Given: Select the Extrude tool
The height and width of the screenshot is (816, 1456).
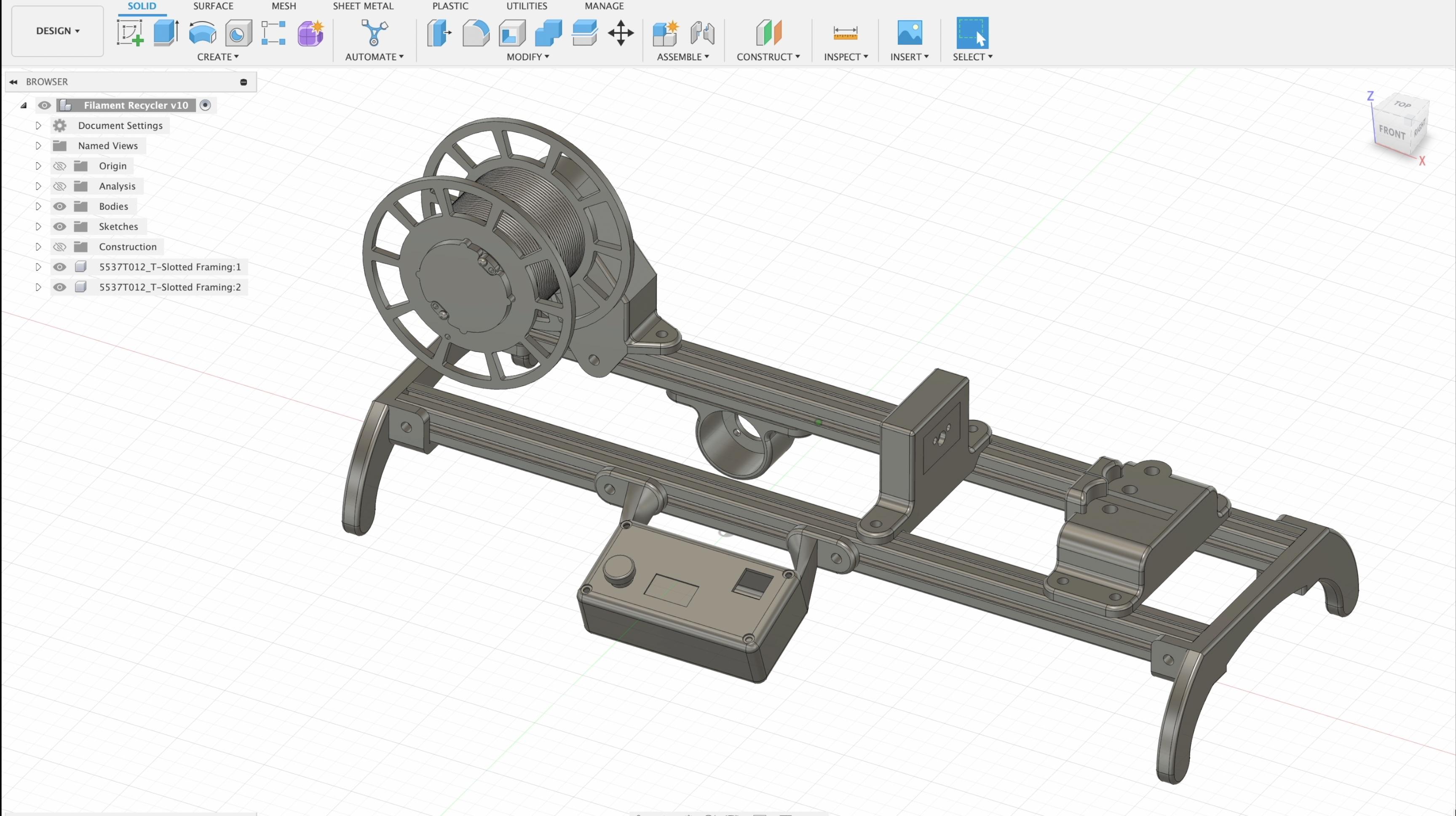Looking at the screenshot, I should (x=165, y=33).
